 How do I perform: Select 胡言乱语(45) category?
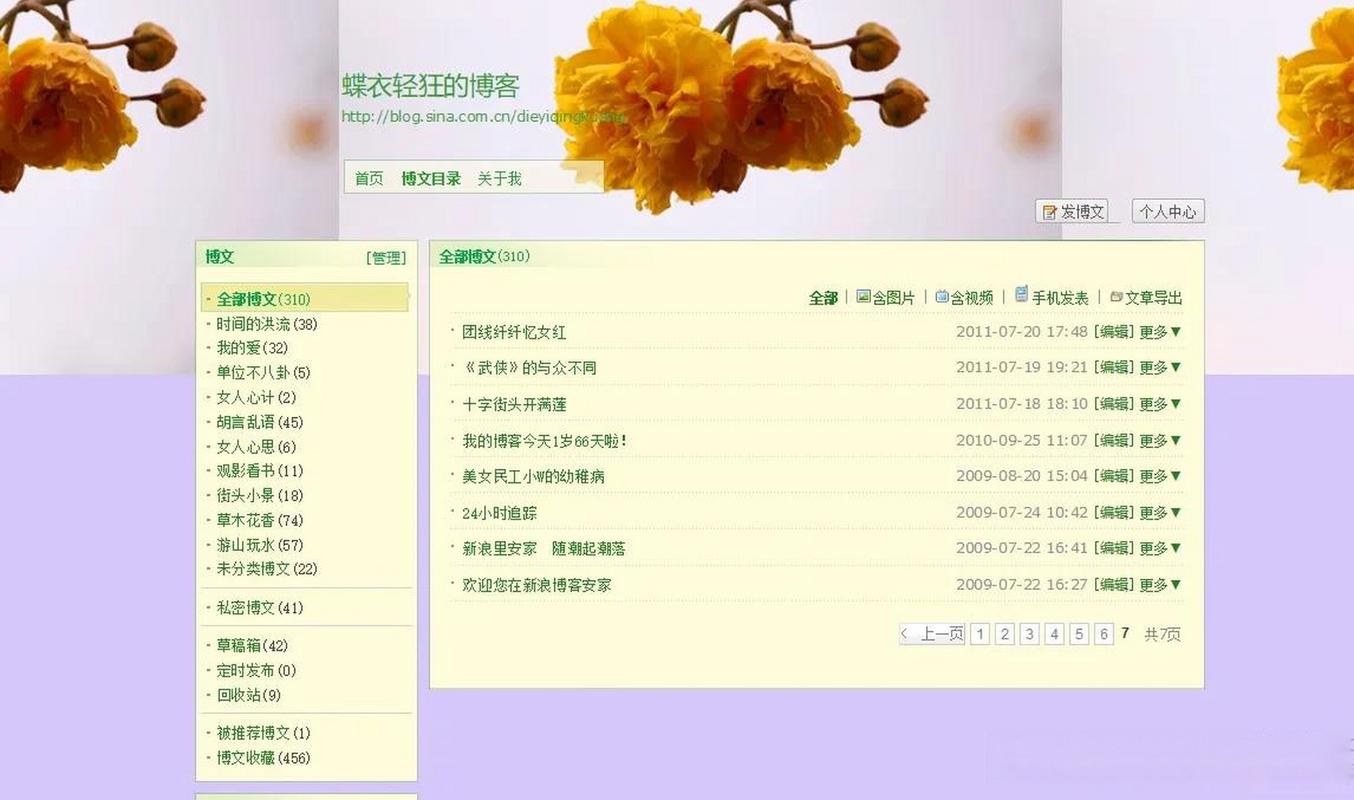(x=260, y=422)
